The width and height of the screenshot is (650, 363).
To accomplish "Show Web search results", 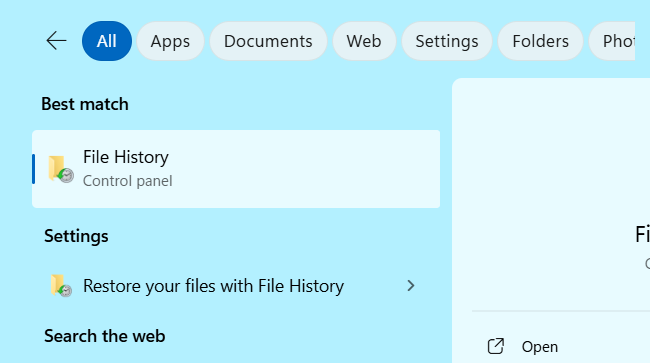I will pos(364,41).
